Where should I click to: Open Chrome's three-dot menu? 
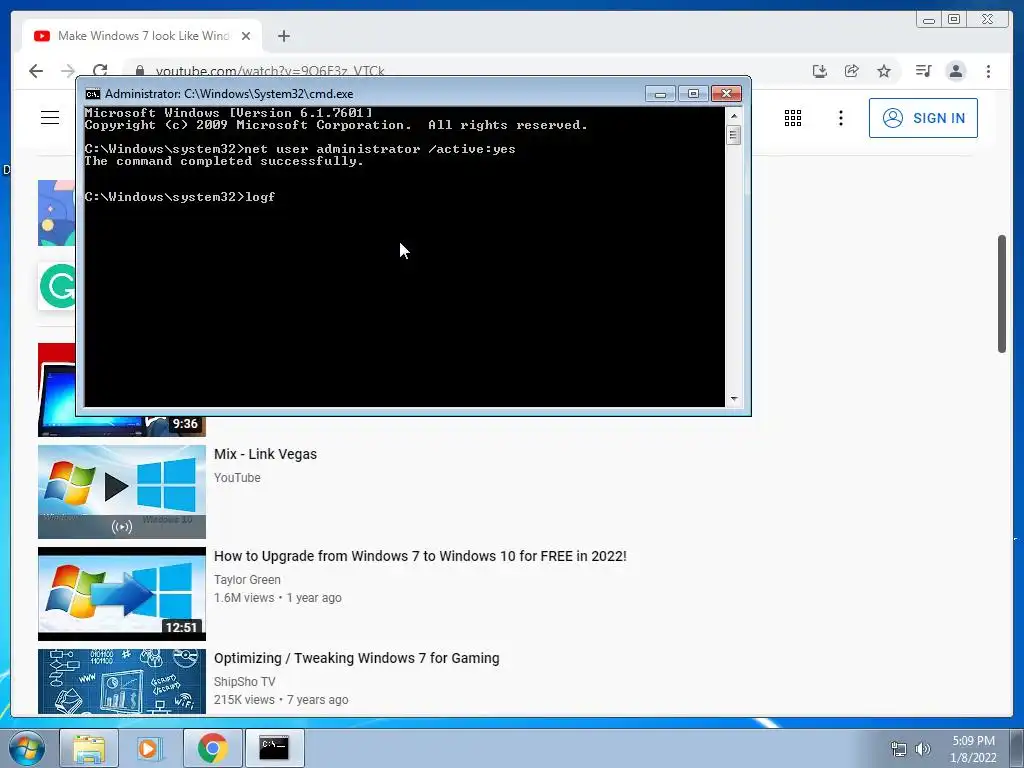[988, 71]
